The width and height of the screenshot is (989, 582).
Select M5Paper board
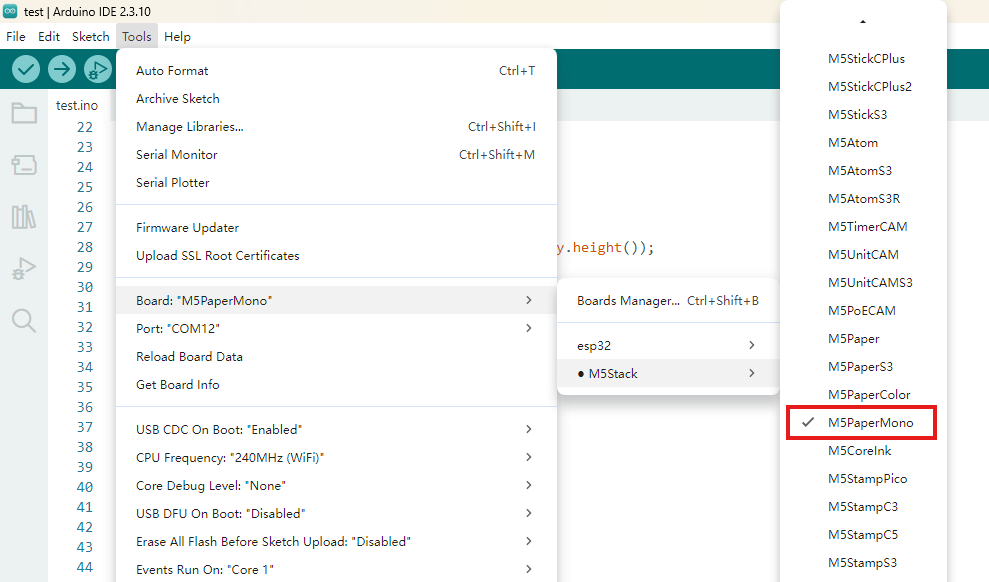pos(863,339)
